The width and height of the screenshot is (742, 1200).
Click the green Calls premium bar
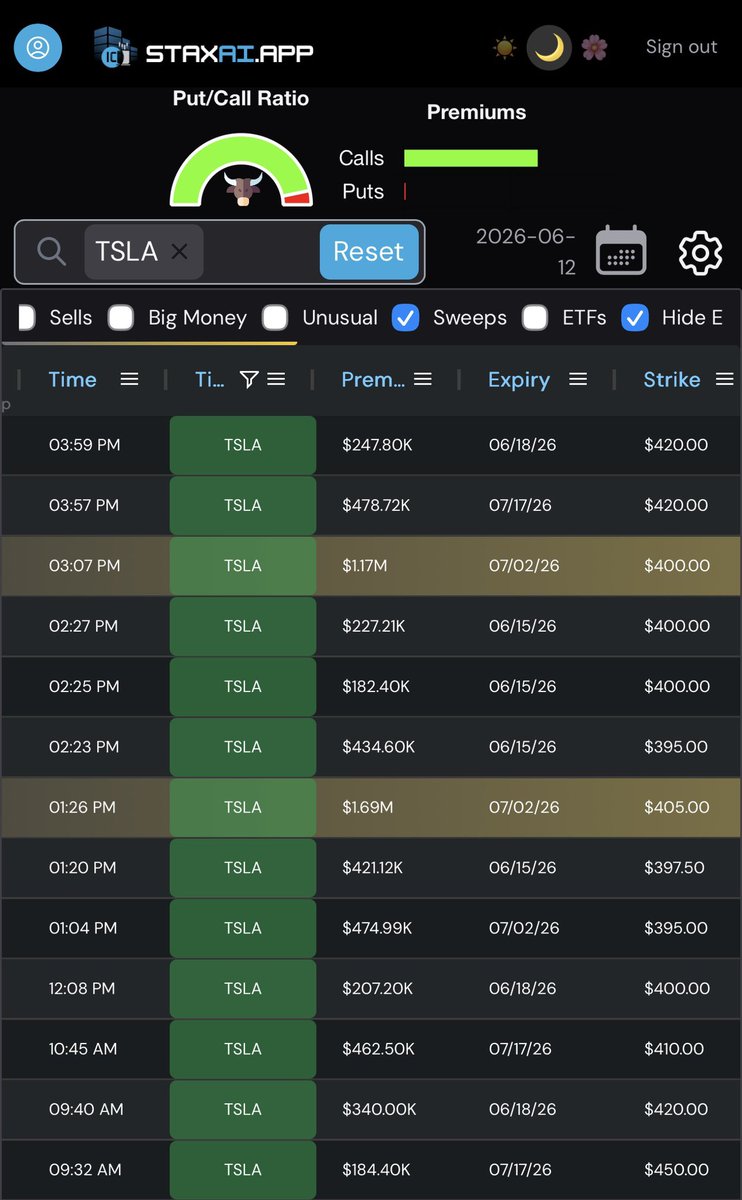(471, 158)
